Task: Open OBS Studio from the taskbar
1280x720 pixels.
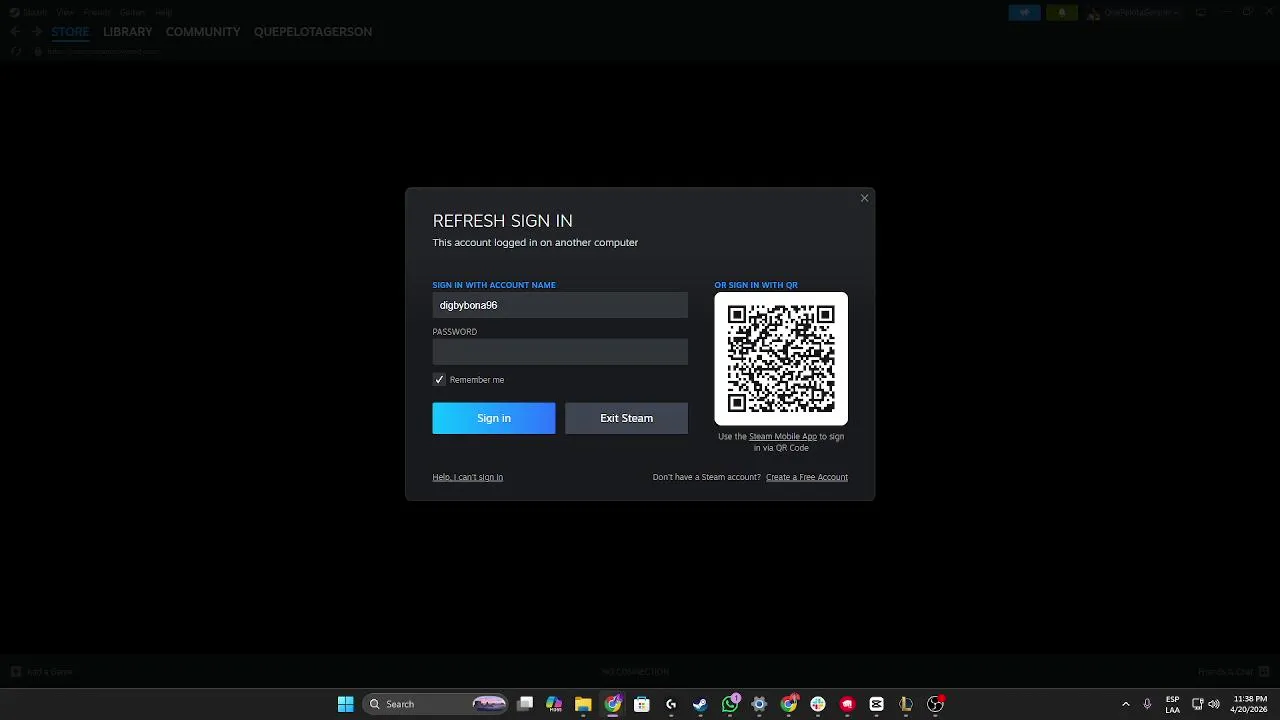Action: point(935,704)
